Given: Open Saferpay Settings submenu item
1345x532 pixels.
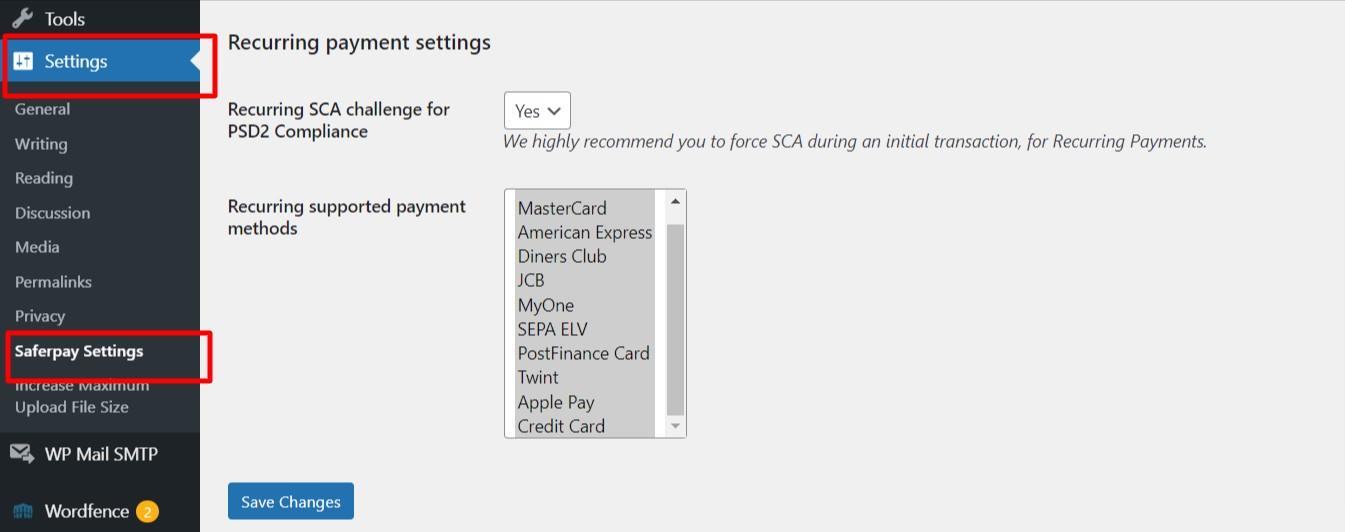Looking at the screenshot, I should [79, 351].
